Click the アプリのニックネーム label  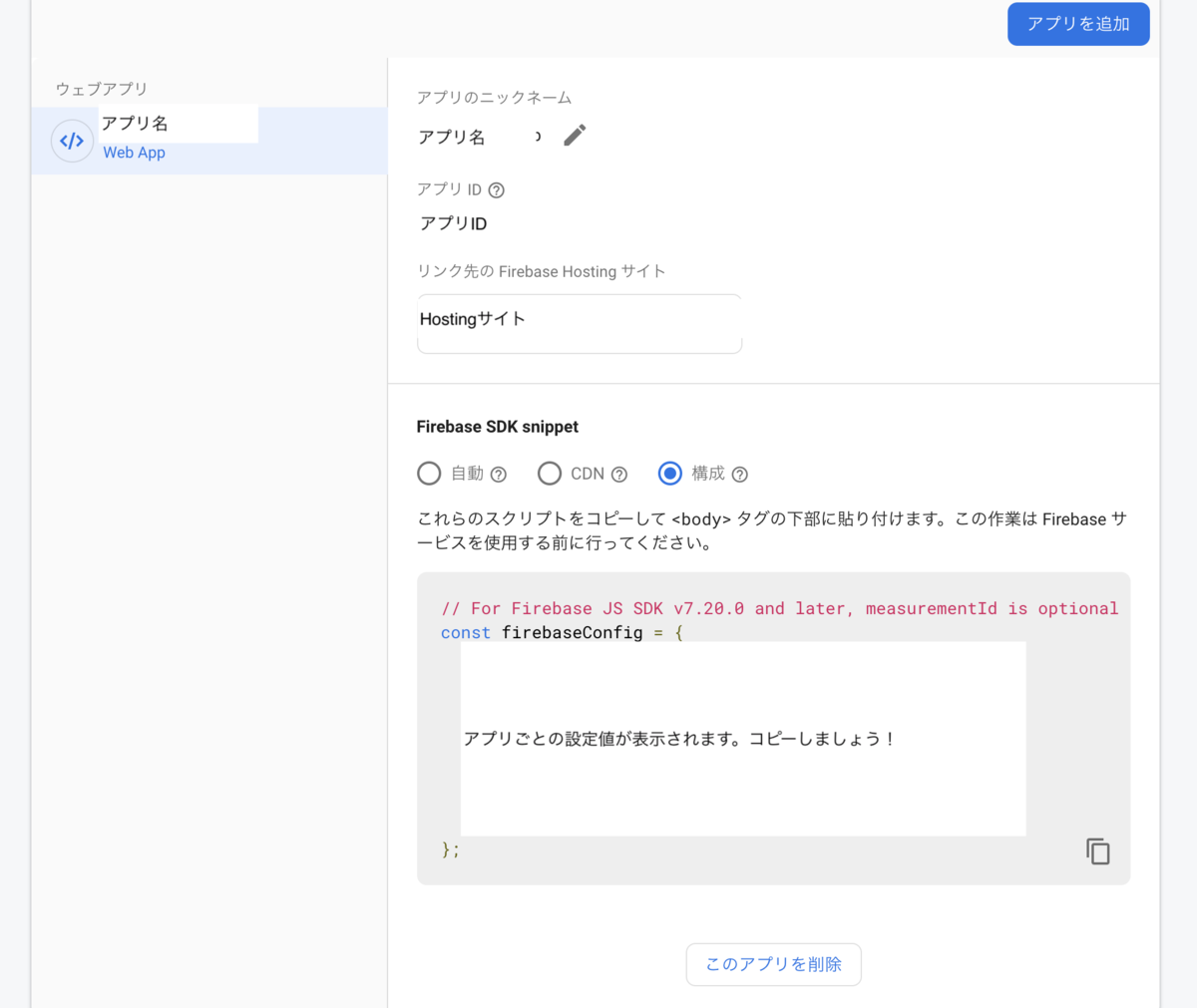[x=495, y=98]
